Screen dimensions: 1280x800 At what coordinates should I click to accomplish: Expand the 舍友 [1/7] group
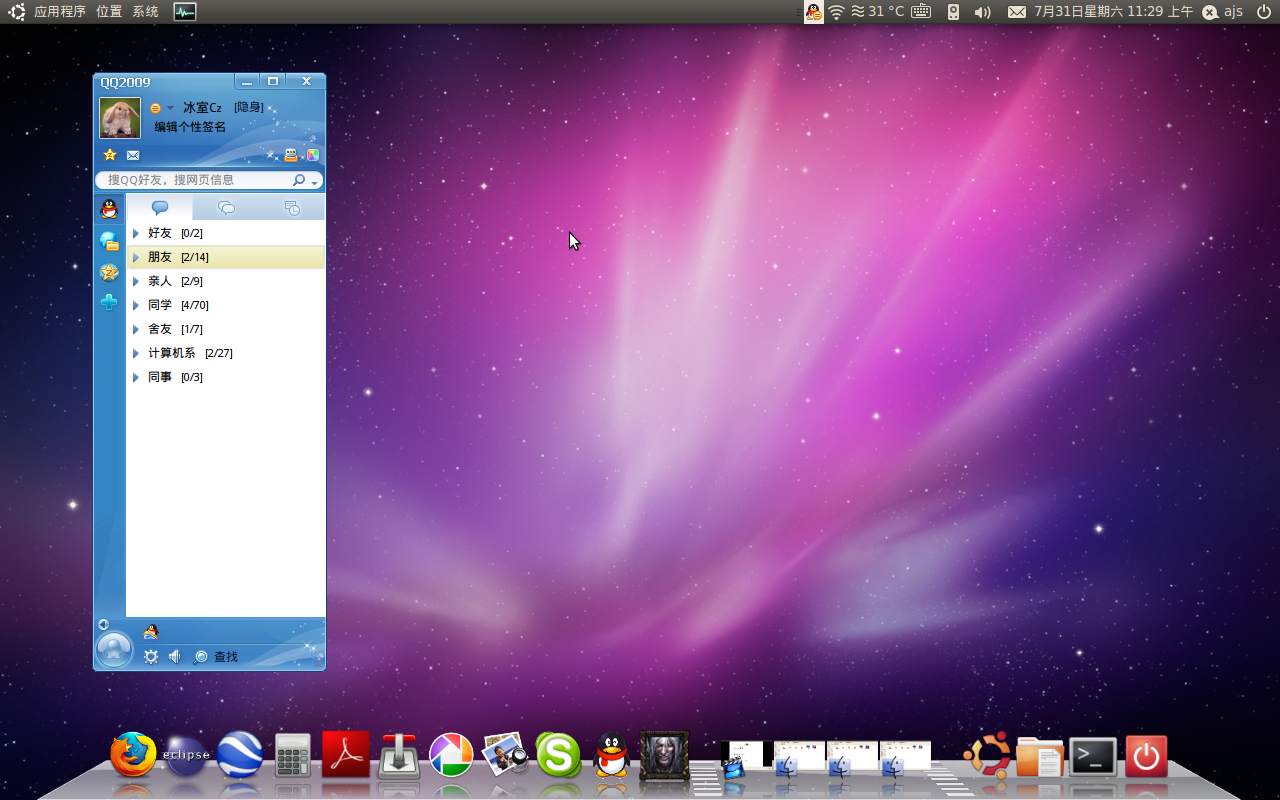click(x=226, y=329)
